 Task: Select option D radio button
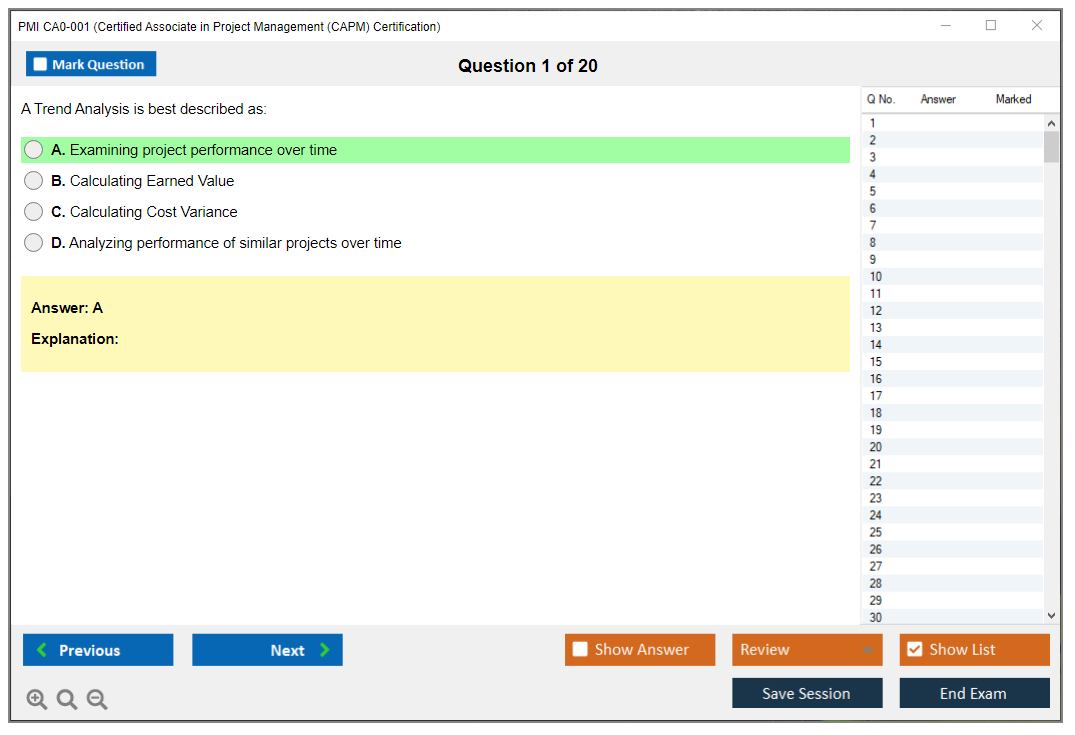[x=33, y=243]
